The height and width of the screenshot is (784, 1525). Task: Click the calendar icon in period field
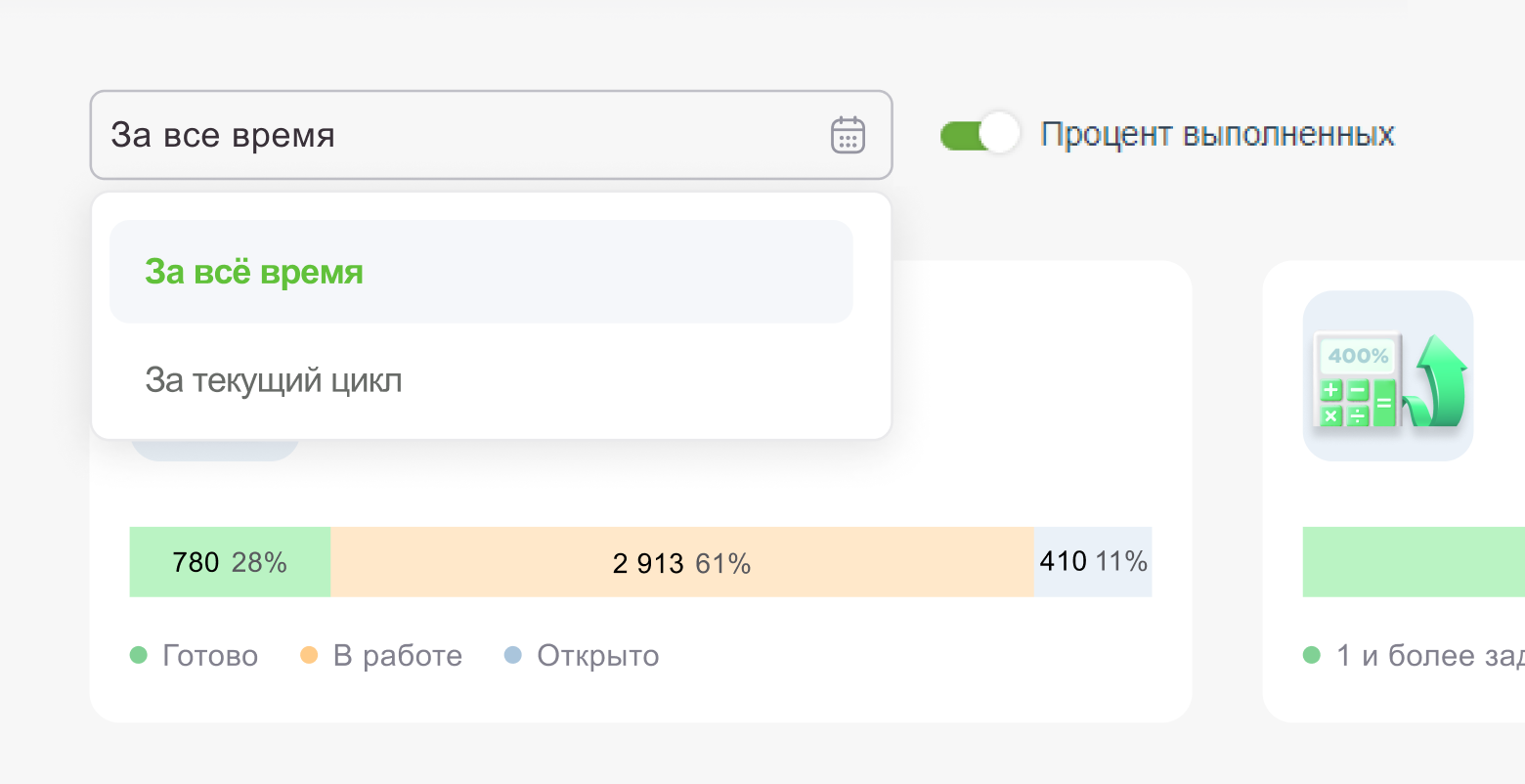[848, 135]
